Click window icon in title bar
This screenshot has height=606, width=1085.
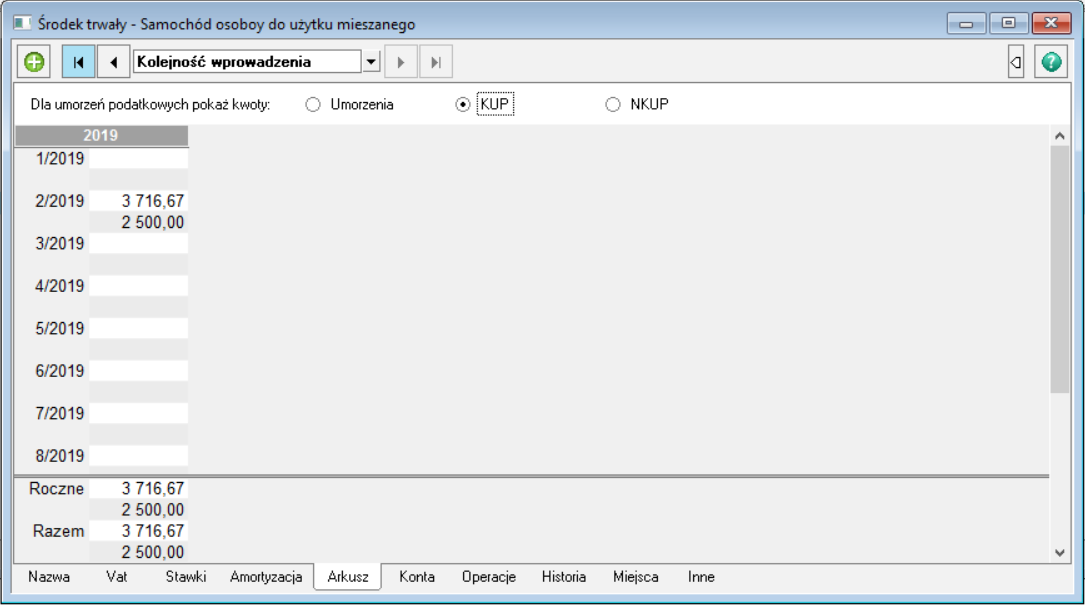coord(21,23)
